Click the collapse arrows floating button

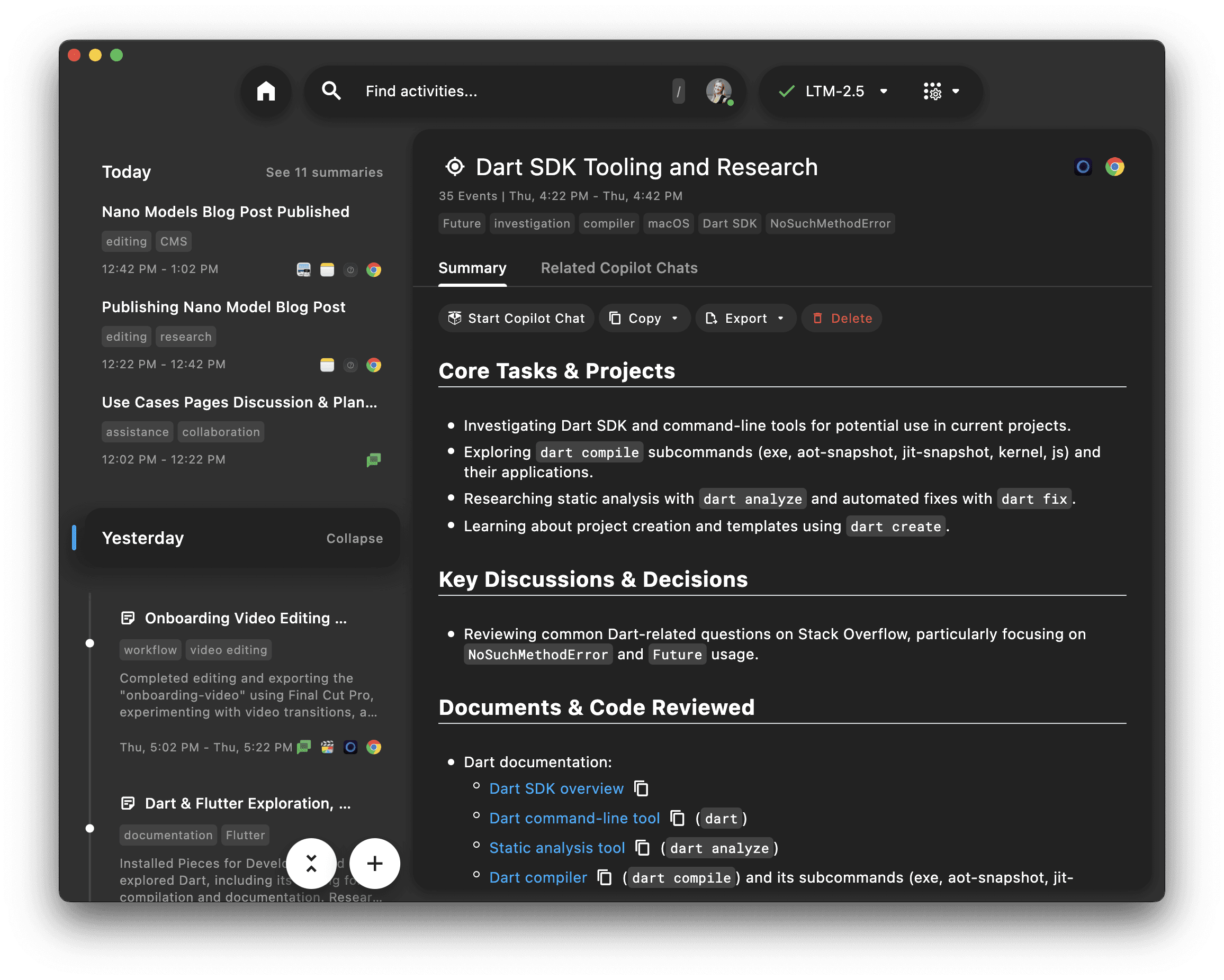(x=311, y=863)
